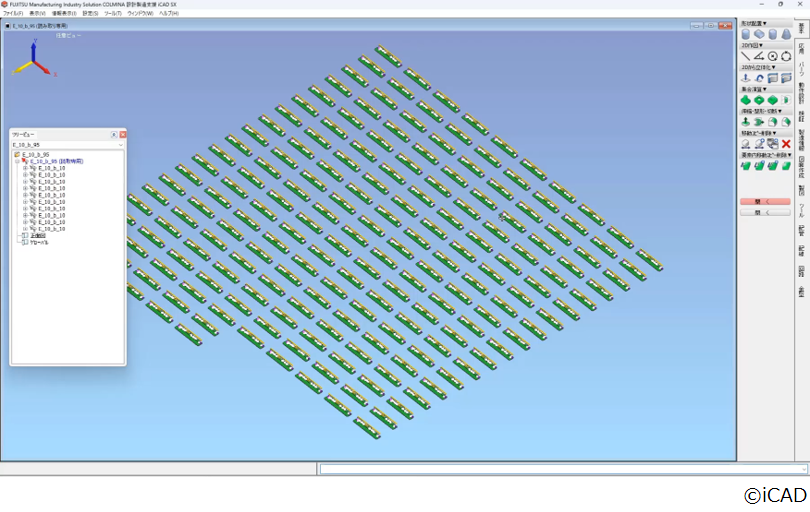The width and height of the screenshot is (810, 512).
Task: Open the ウィンドウ(W) menu
Action: (x=141, y=13)
